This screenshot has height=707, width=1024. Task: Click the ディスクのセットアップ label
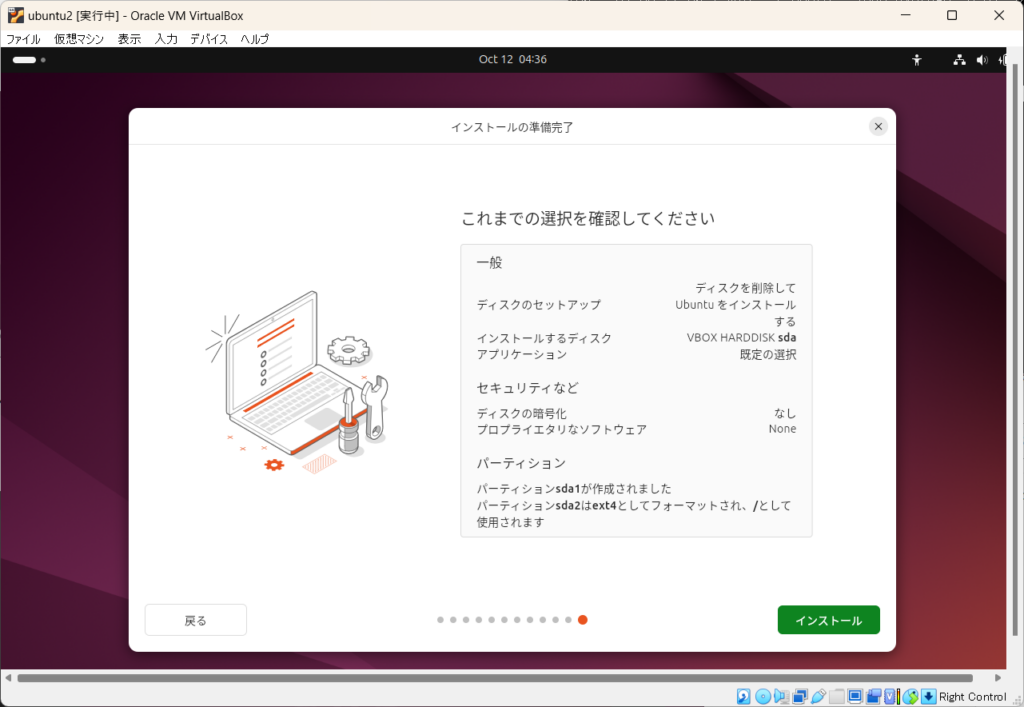point(539,305)
